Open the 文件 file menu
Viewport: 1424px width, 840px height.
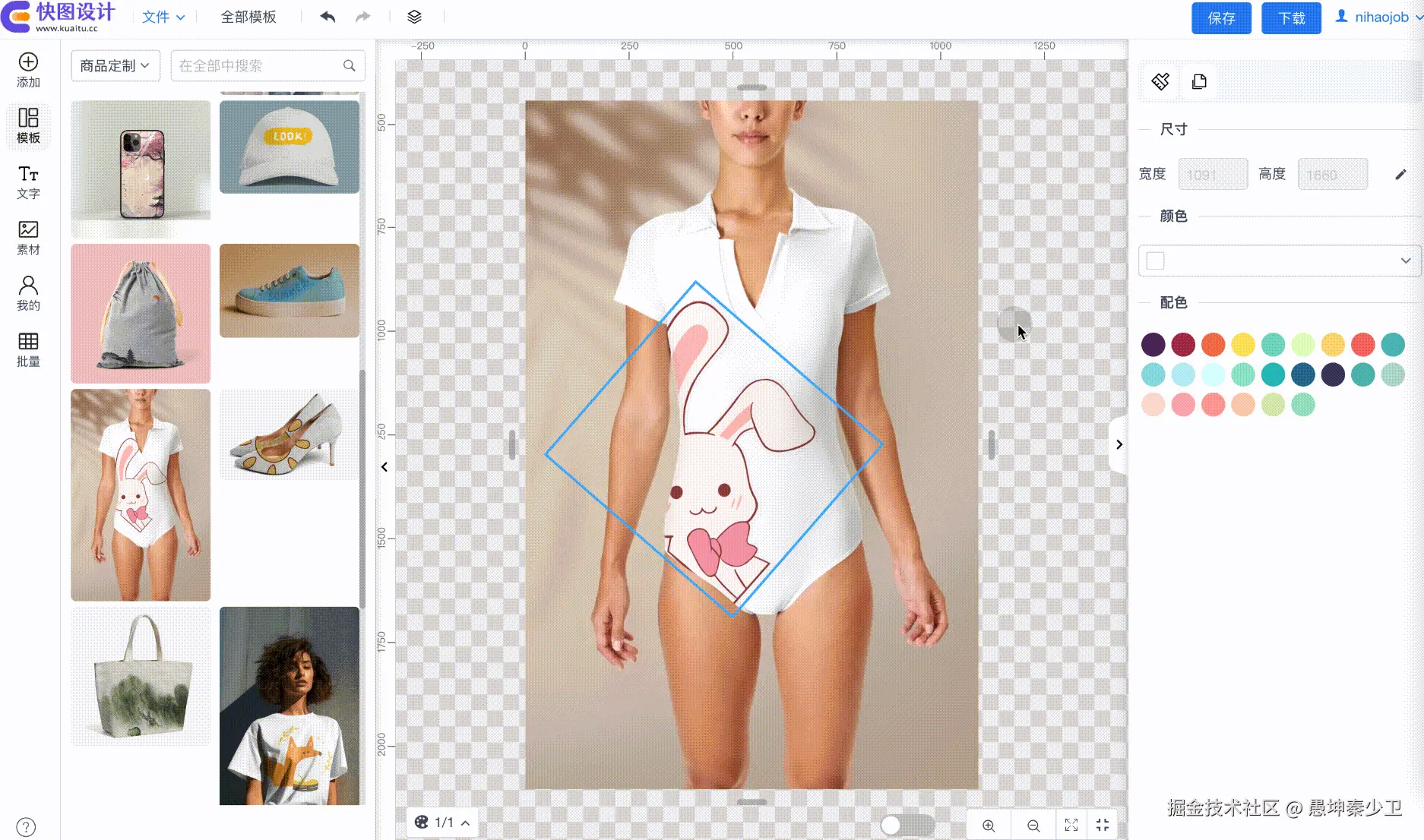[x=163, y=17]
